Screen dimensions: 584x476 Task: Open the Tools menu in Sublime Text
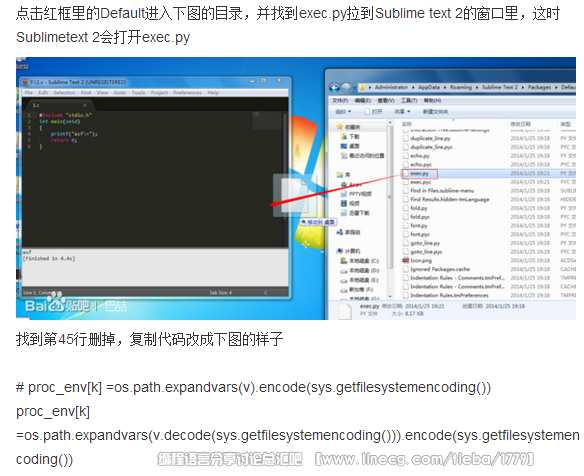(x=138, y=92)
